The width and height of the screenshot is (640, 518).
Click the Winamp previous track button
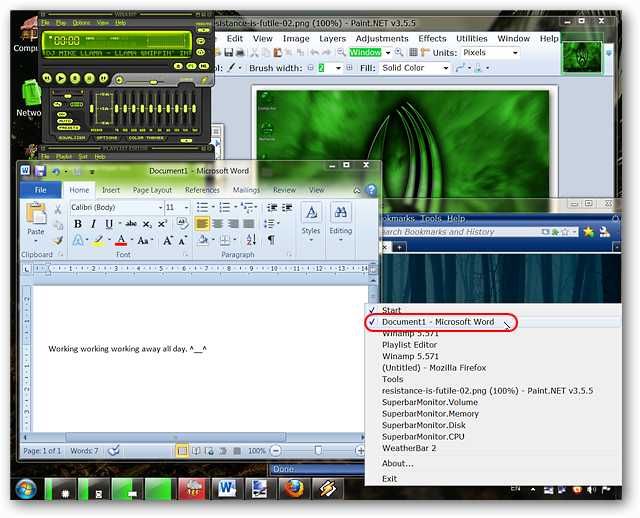pos(47,78)
